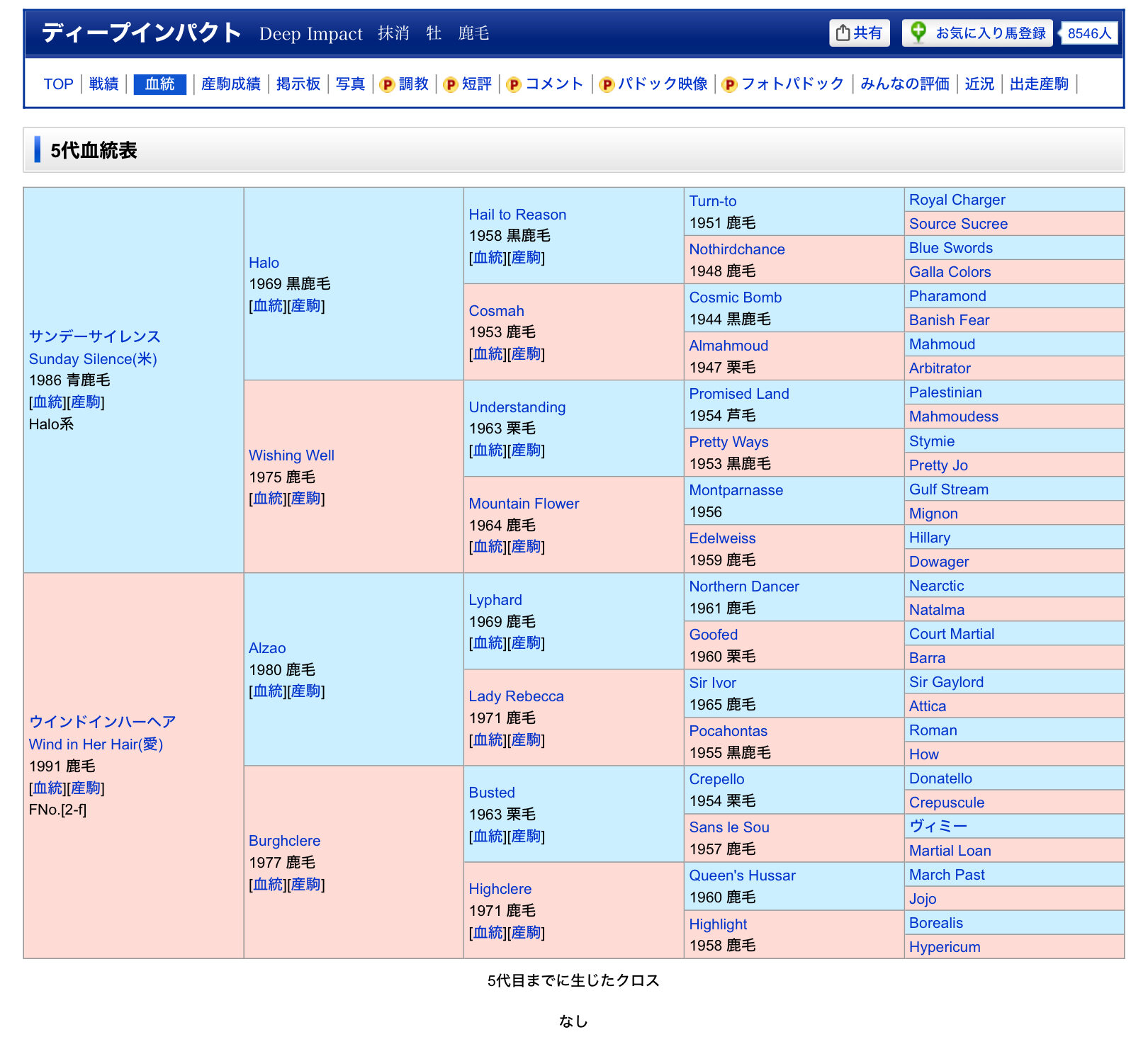The image size is (1148, 1037).
Task: Open premium パドック映像 video tab
Action: [653, 84]
